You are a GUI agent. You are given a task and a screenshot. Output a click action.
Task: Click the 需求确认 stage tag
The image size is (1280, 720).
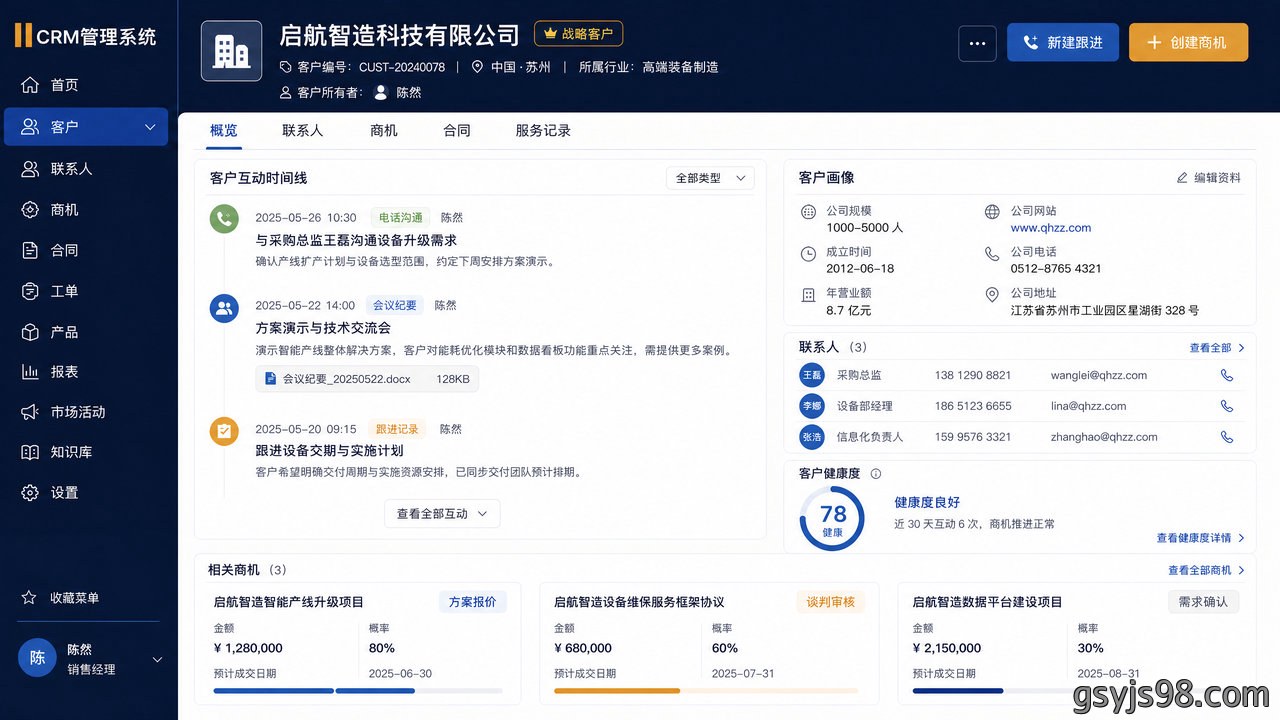(1203, 602)
